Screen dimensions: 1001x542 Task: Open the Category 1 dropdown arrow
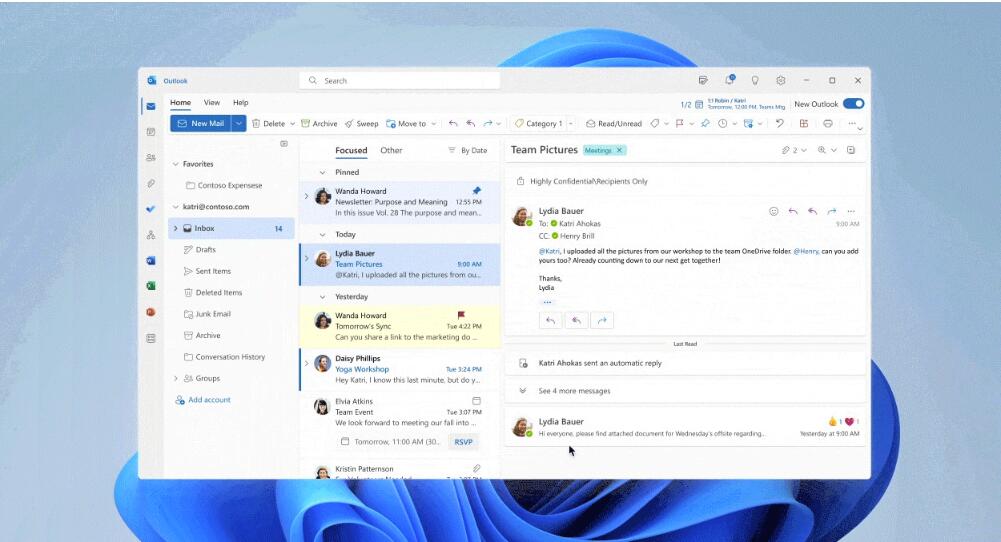pos(570,124)
